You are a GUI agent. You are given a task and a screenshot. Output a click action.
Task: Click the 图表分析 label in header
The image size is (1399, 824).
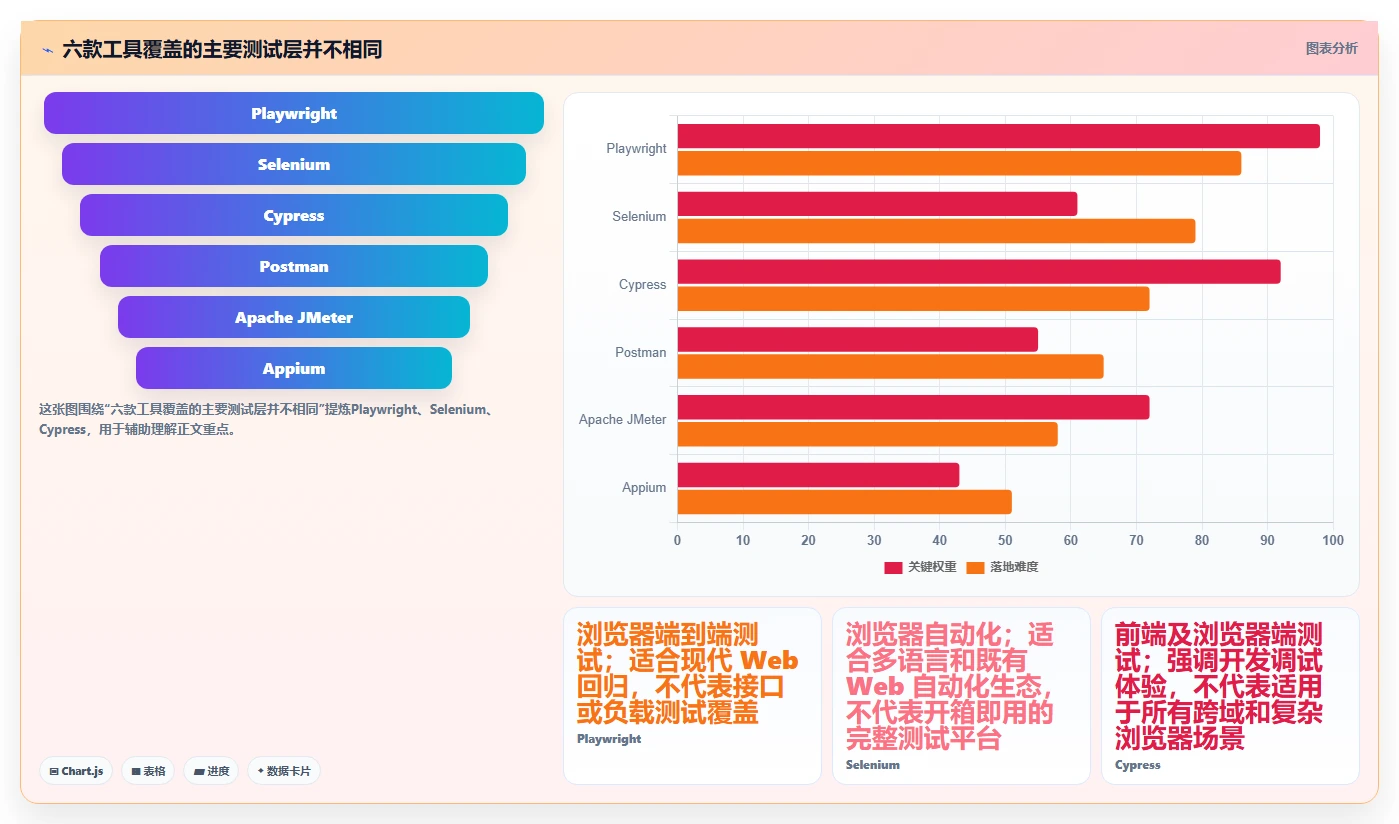pos(1331,48)
